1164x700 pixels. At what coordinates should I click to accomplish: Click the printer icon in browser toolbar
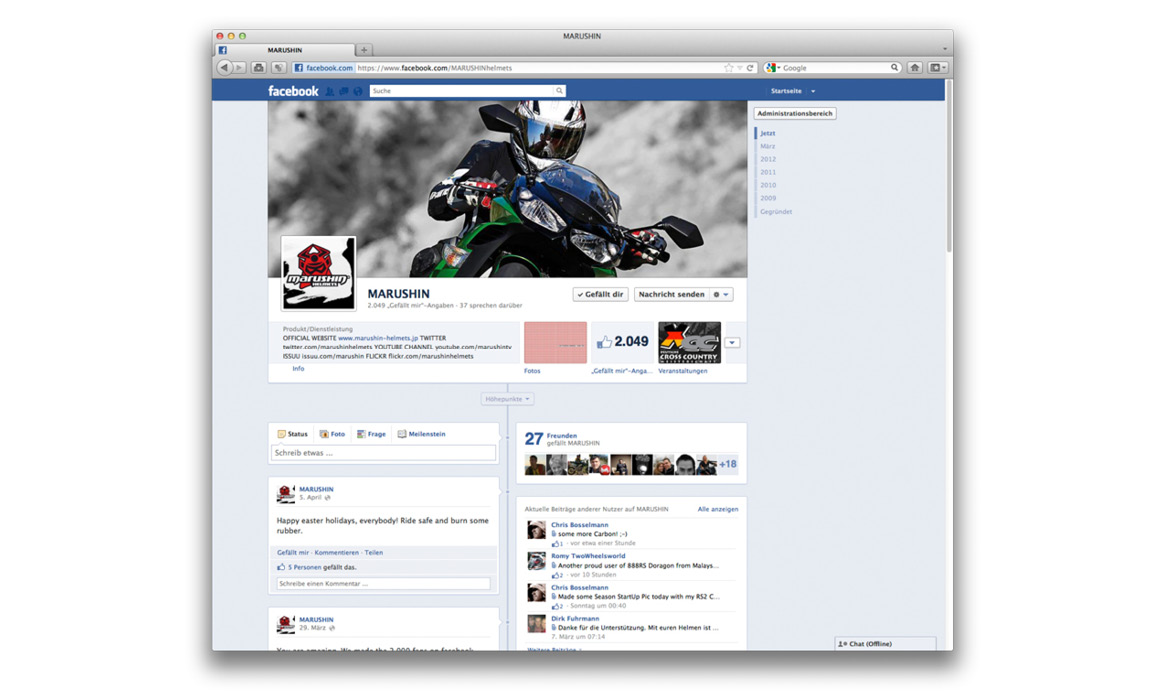point(258,68)
